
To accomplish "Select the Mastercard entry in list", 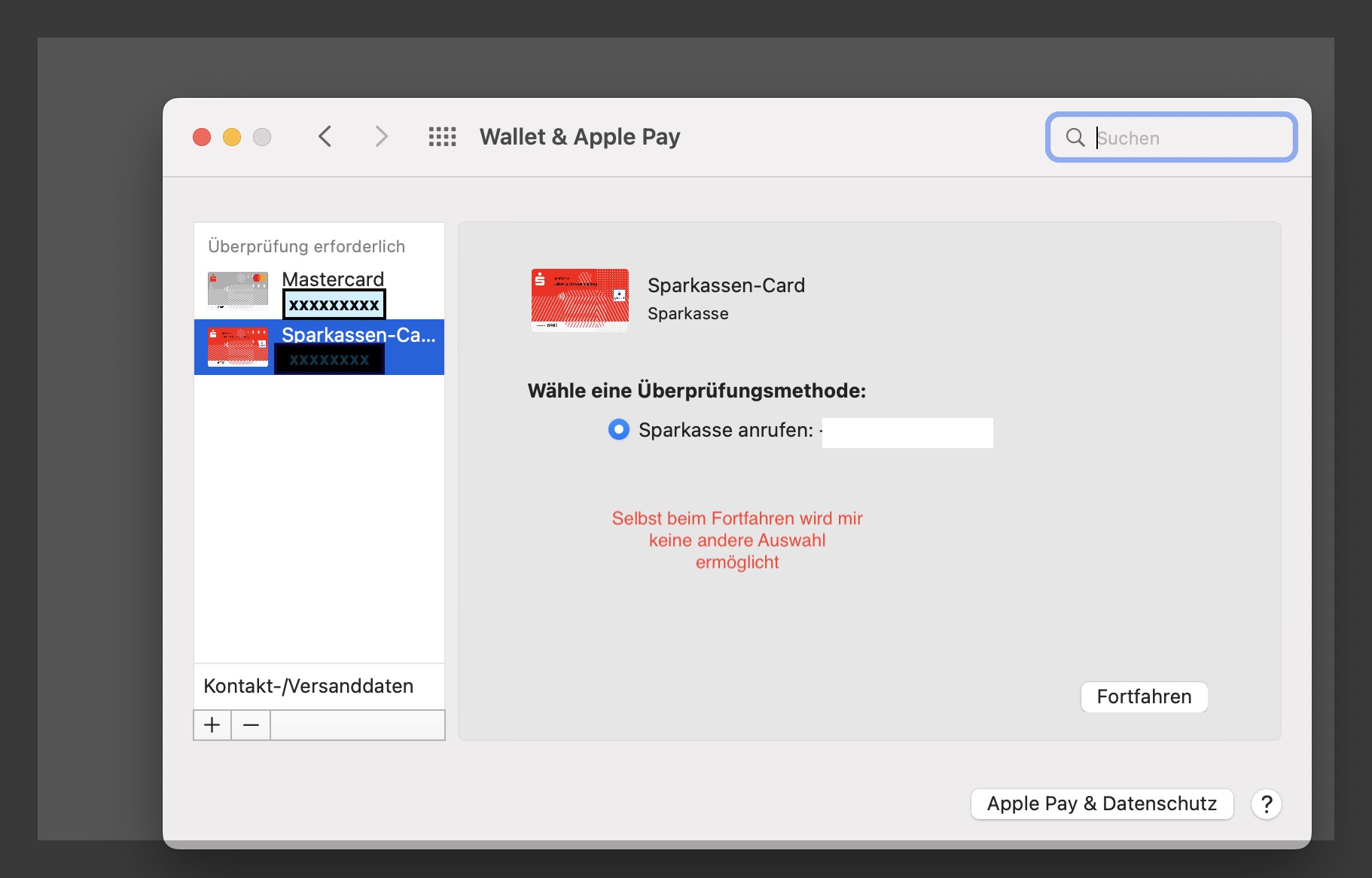I will click(319, 292).
